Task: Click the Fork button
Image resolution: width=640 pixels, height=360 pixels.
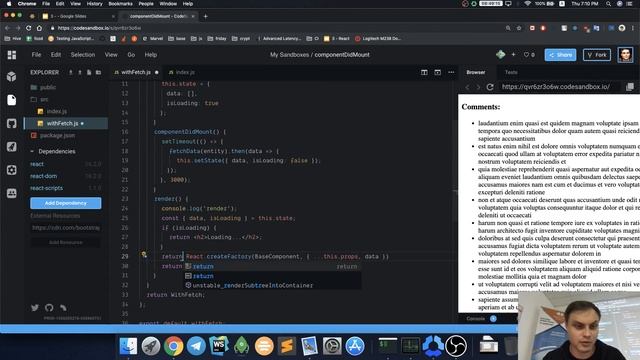Action: tap(597, 55)
